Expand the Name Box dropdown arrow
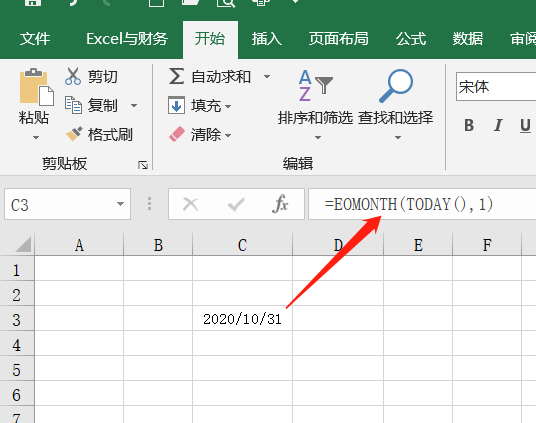The width and height of the screenshot is (536, 423). (120, 204)
